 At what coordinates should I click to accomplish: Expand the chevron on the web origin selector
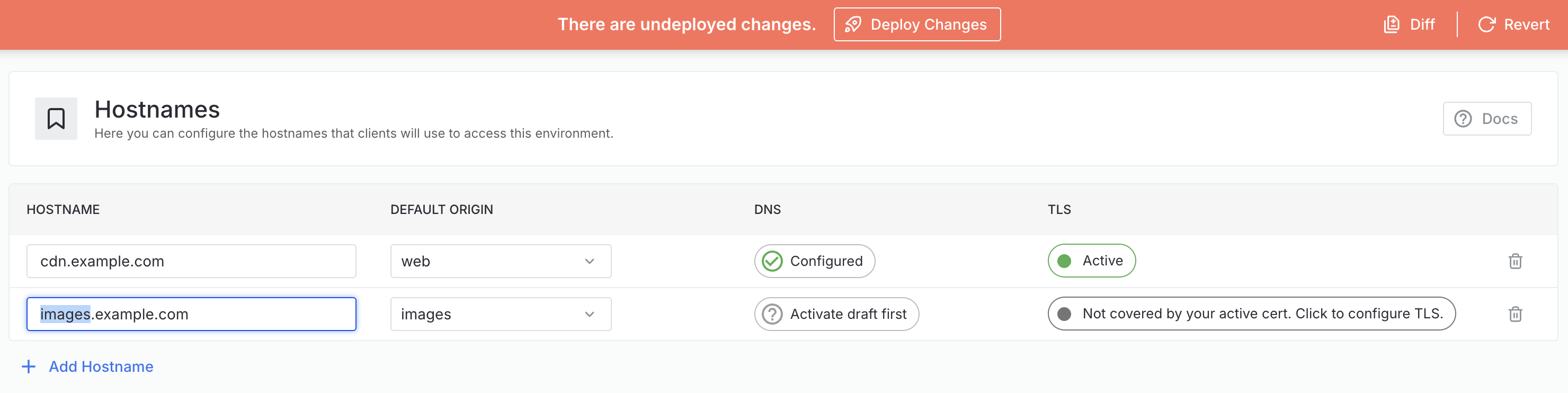(x=589, y=261)
